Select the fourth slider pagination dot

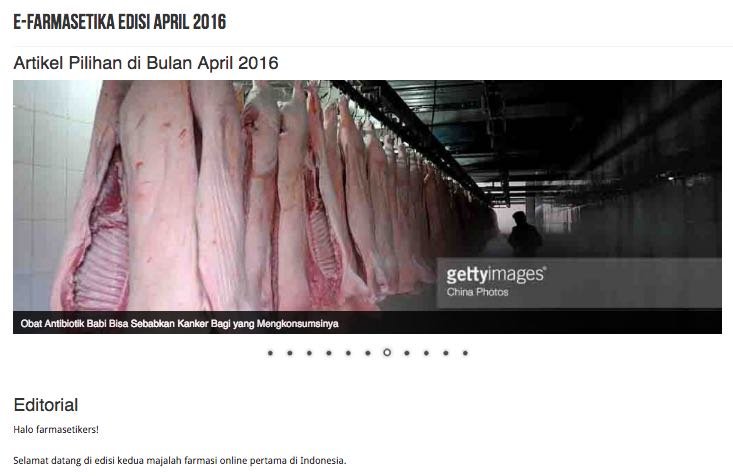329,353
